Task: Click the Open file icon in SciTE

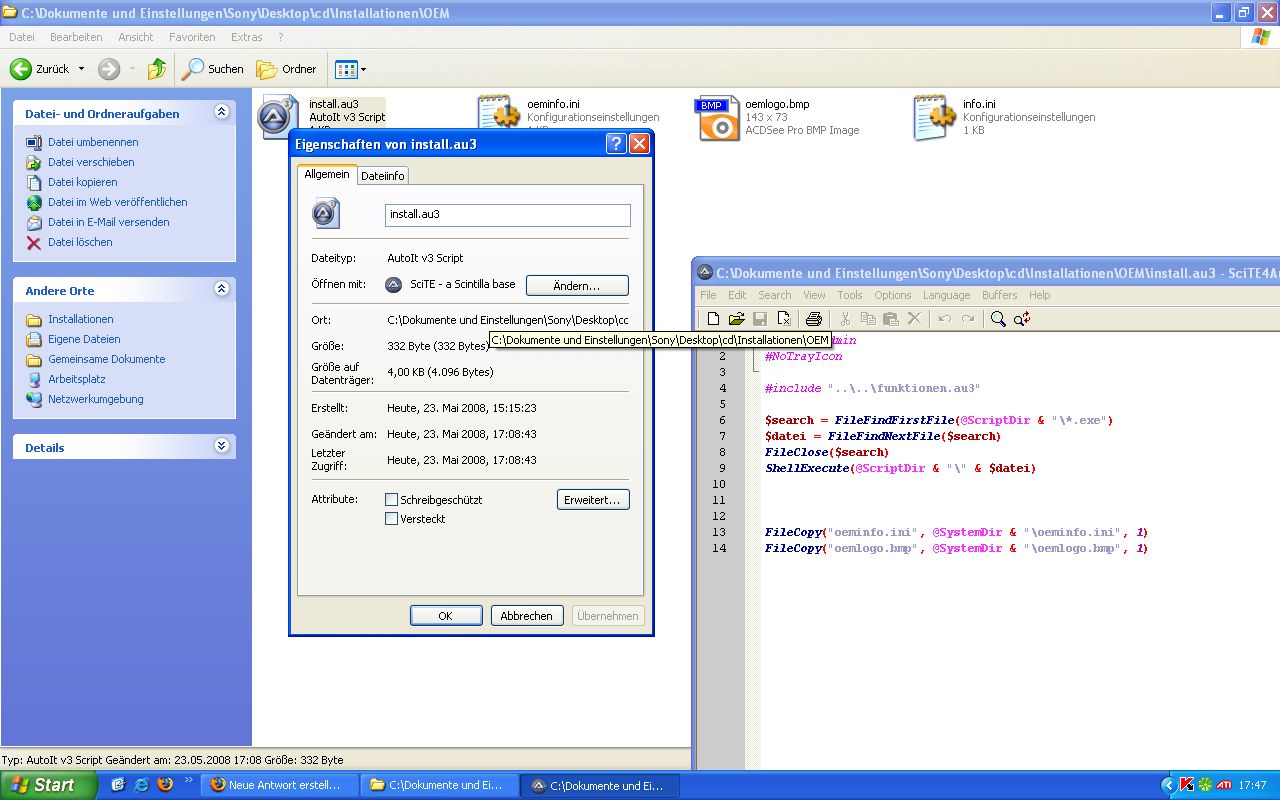Action: pos(736,319)
